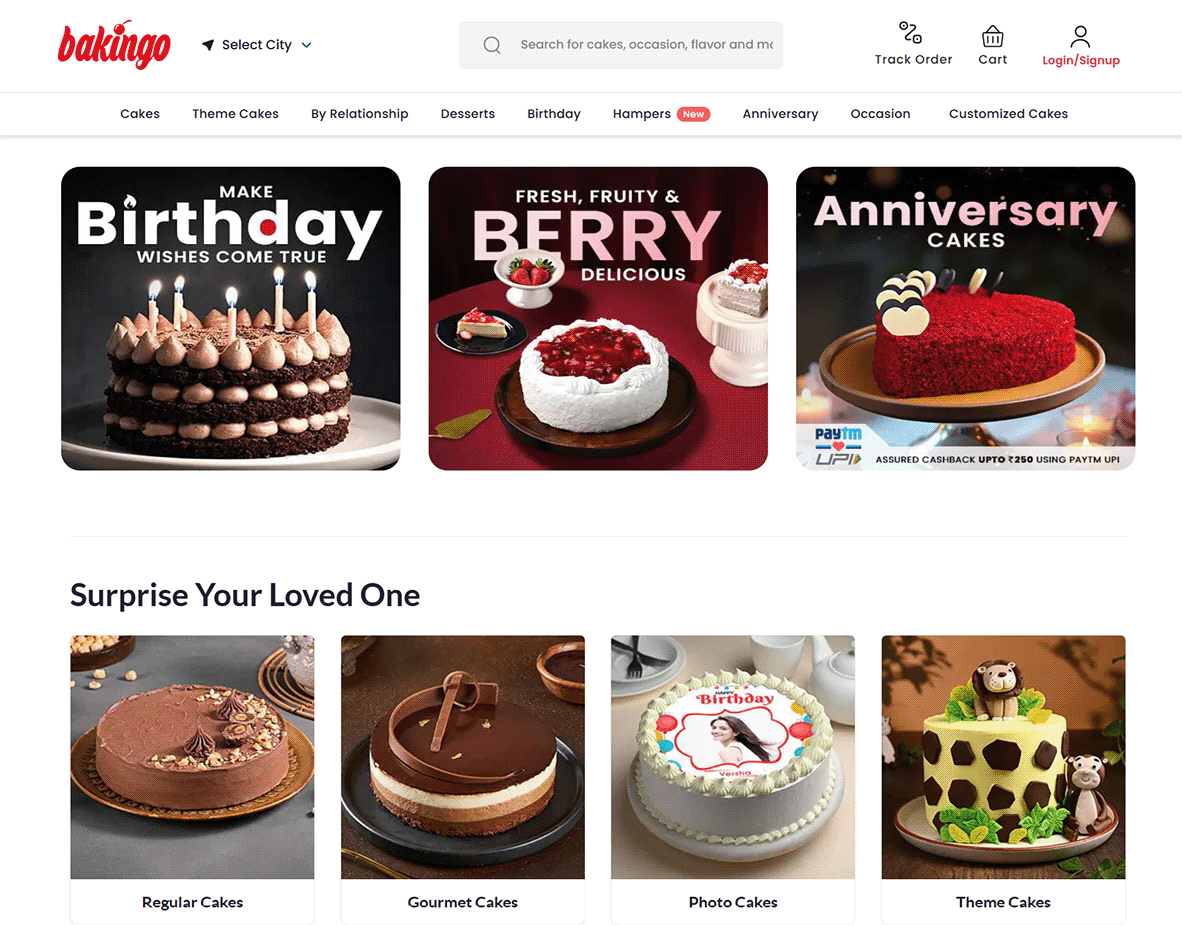Viewport: 1182px width, 925px height.
Task: Go to Customized Cakes
Action: pyautogui.click(x=1008, y=114)
